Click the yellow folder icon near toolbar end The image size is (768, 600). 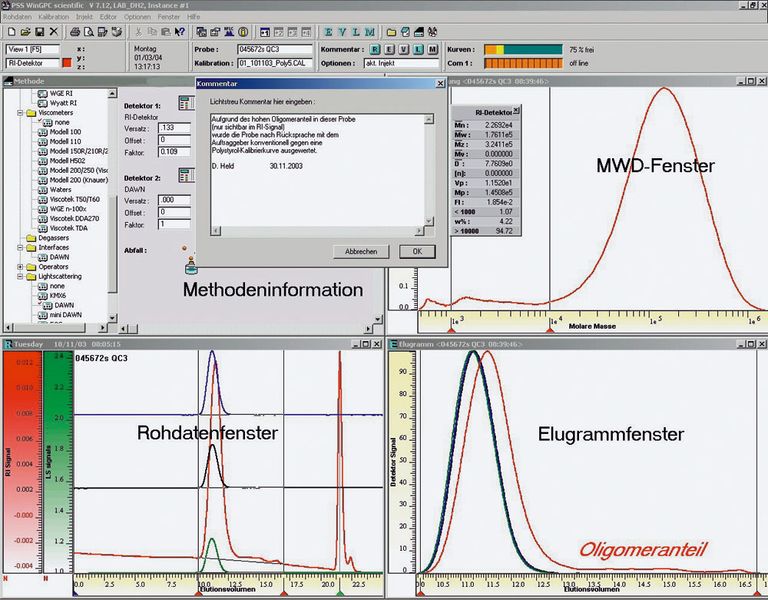[x=391, y=32]
